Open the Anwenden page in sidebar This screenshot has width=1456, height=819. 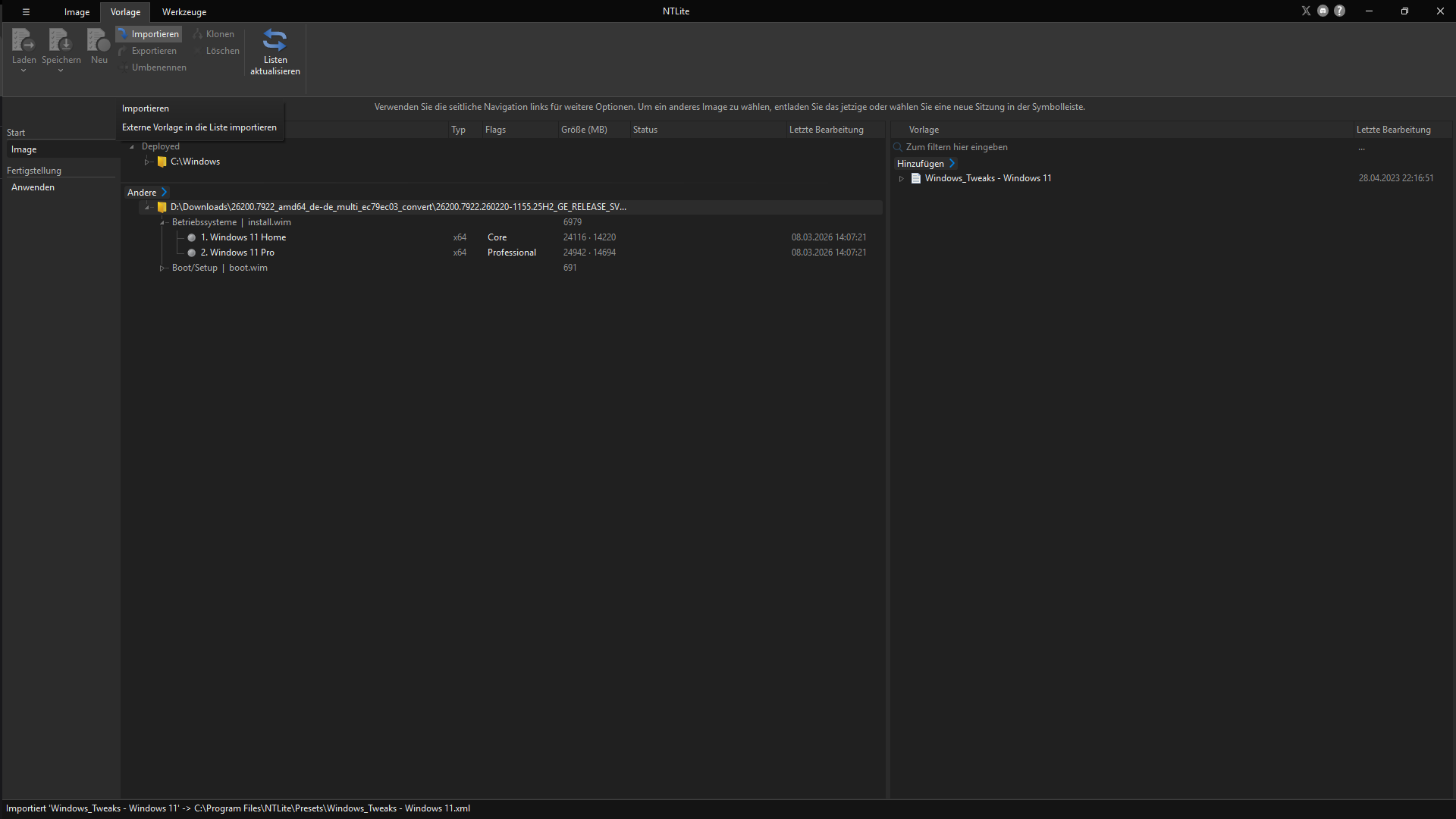[33, 187]
